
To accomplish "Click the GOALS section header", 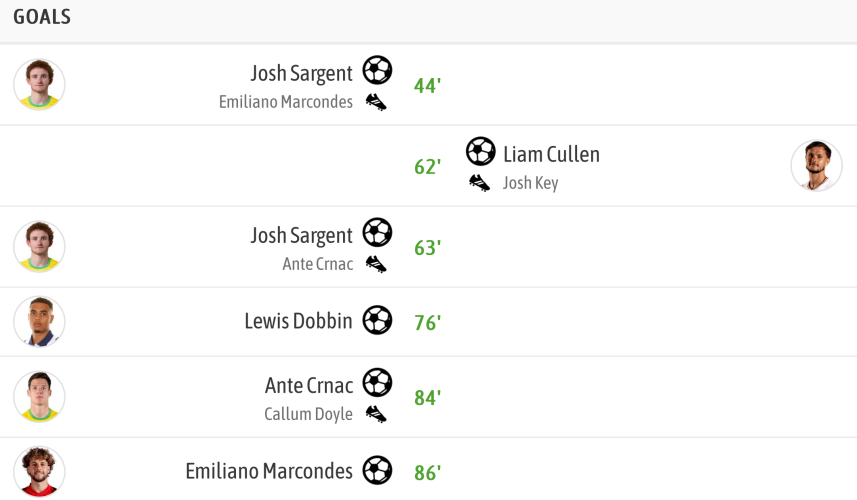I will coord(42,18).
